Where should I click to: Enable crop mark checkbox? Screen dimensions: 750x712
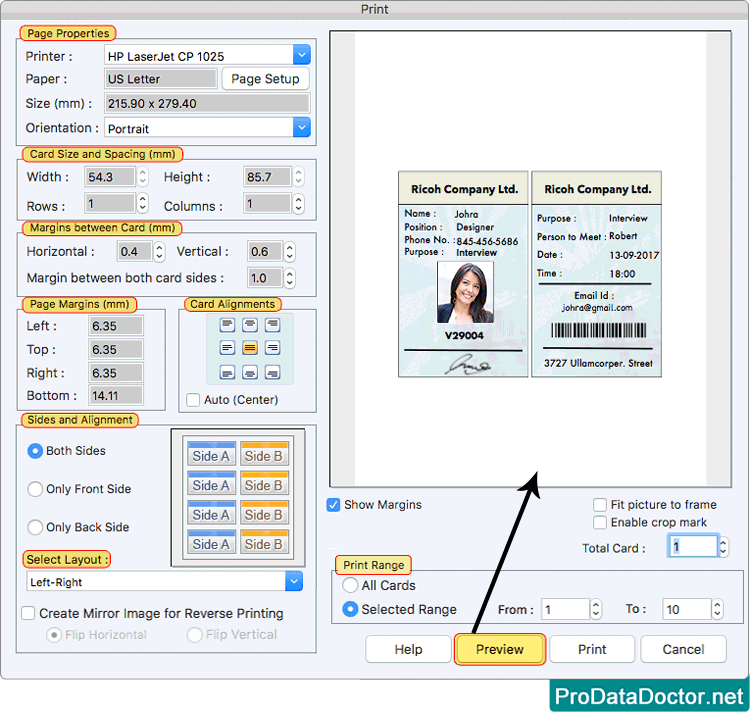[600, 522]
